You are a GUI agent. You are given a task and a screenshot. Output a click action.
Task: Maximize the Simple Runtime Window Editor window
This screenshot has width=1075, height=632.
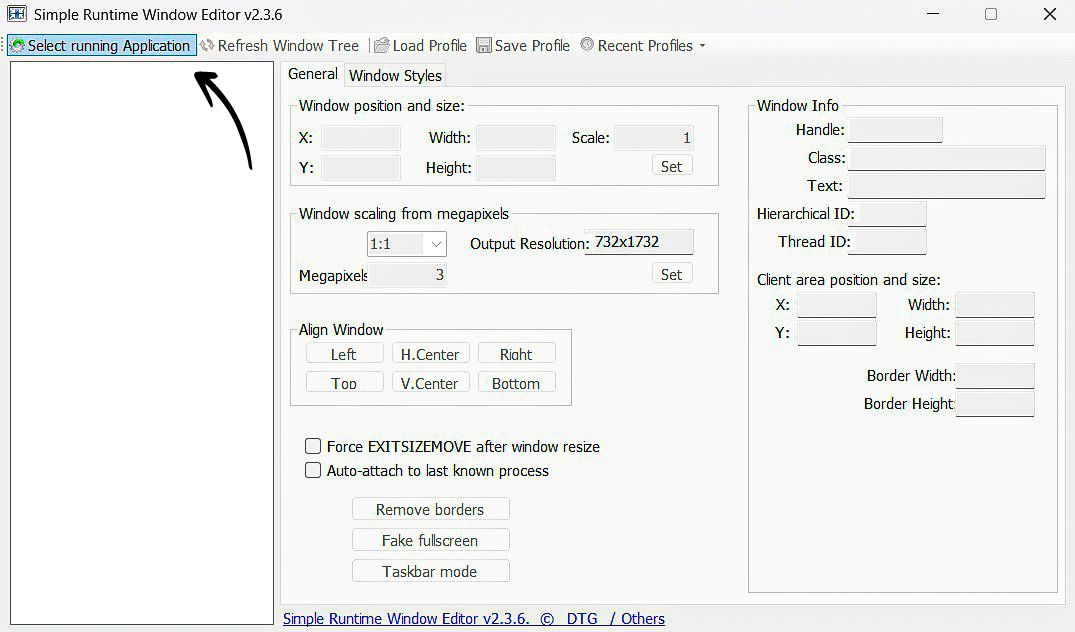[991, 14]
